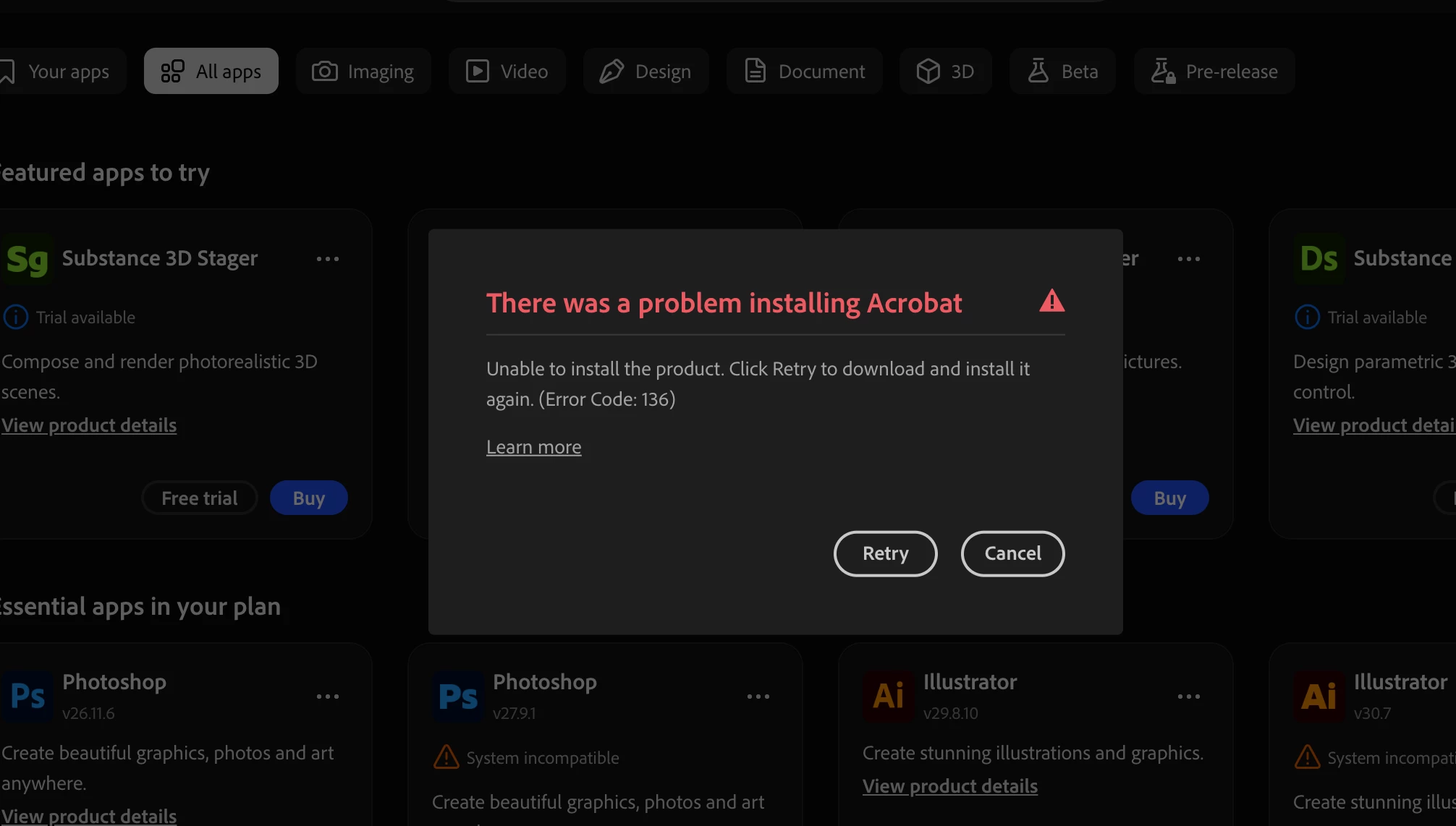This screenshot has width=1456, height=826.
Task: Click the Substance 3D Stager title
Action: 160,258
